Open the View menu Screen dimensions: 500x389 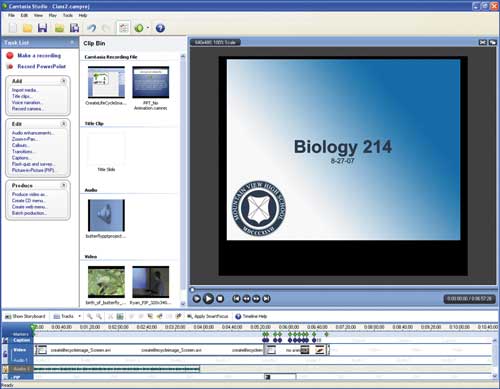tap(38, 15)
